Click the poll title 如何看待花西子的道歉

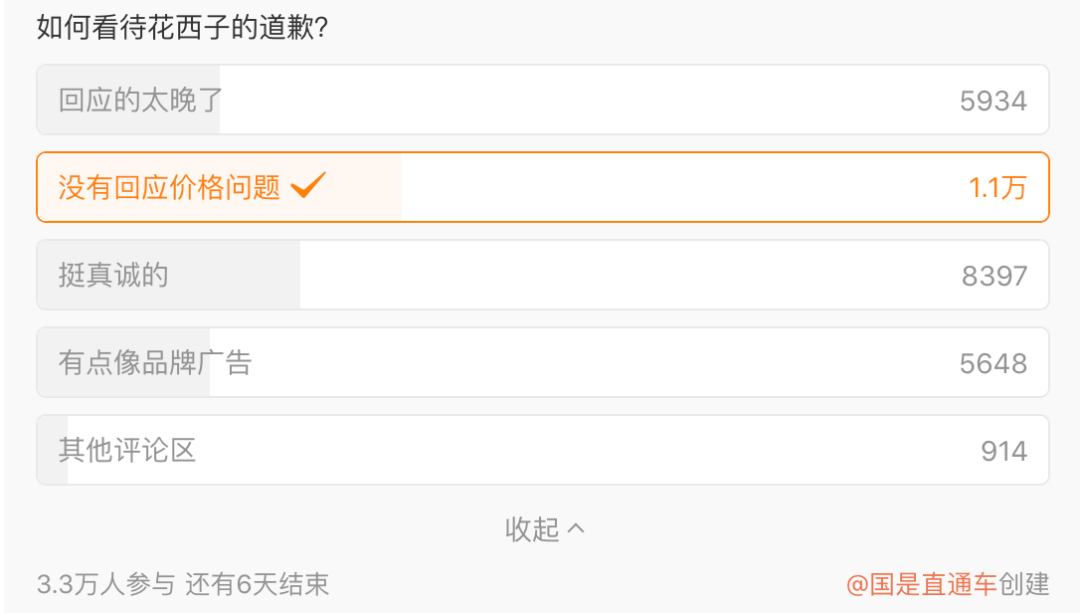(183, 28)
